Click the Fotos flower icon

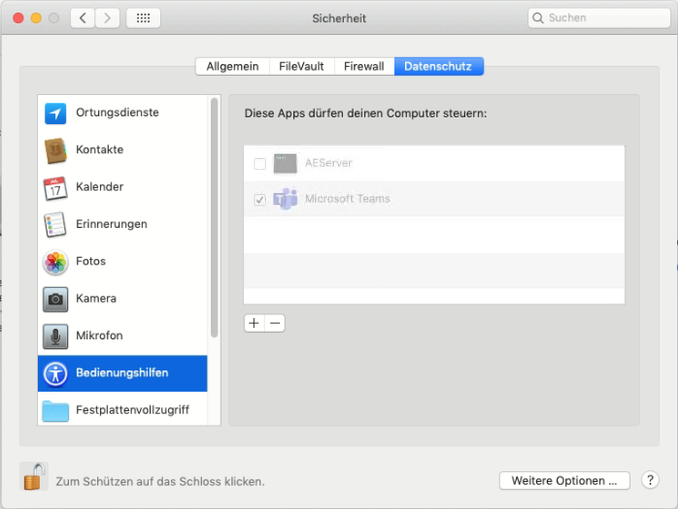coord(55,262)
